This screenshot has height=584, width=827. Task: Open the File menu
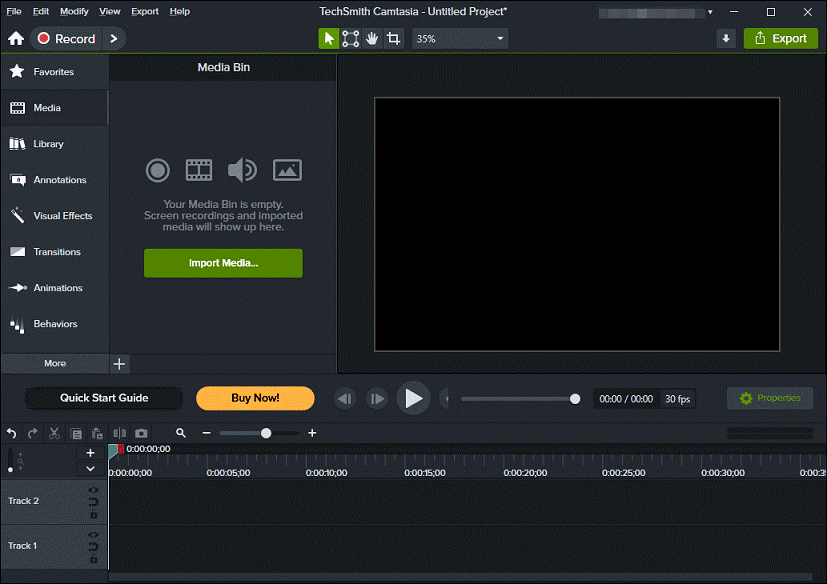click(14, 11)
